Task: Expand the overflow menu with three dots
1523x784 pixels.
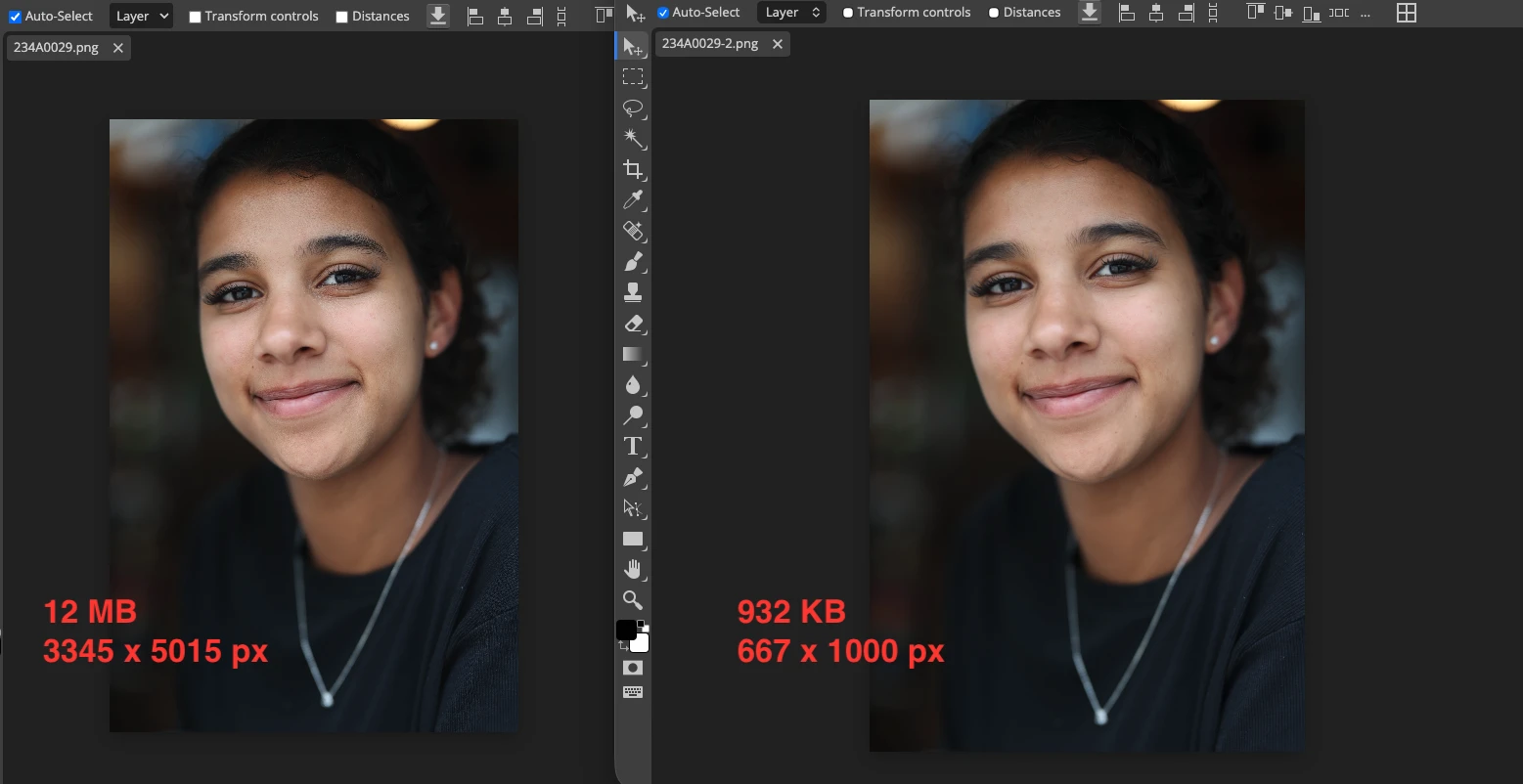Action: tap(1366, 14)
